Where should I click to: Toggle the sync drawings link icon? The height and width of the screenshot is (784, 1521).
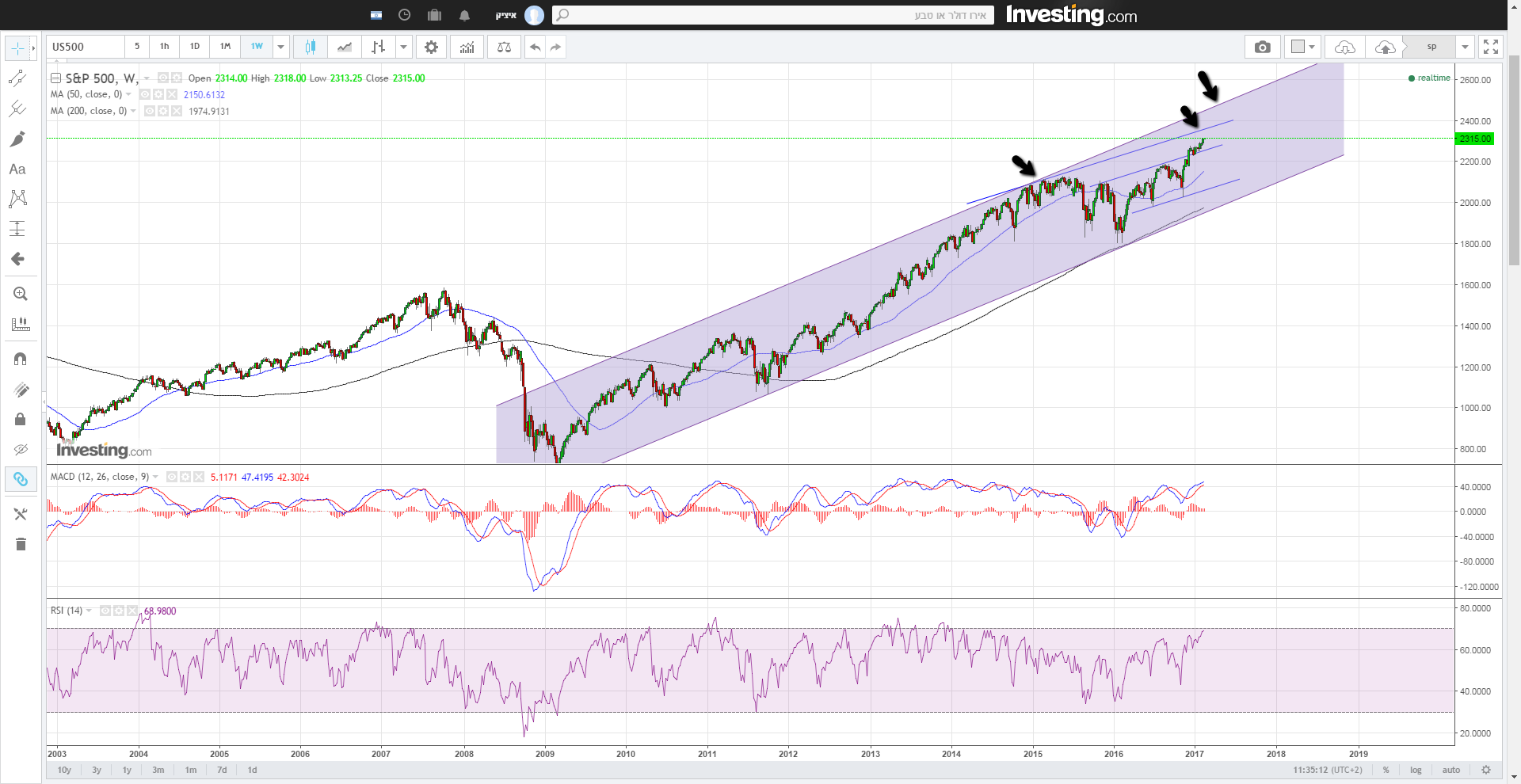click(x=21, y=479)
